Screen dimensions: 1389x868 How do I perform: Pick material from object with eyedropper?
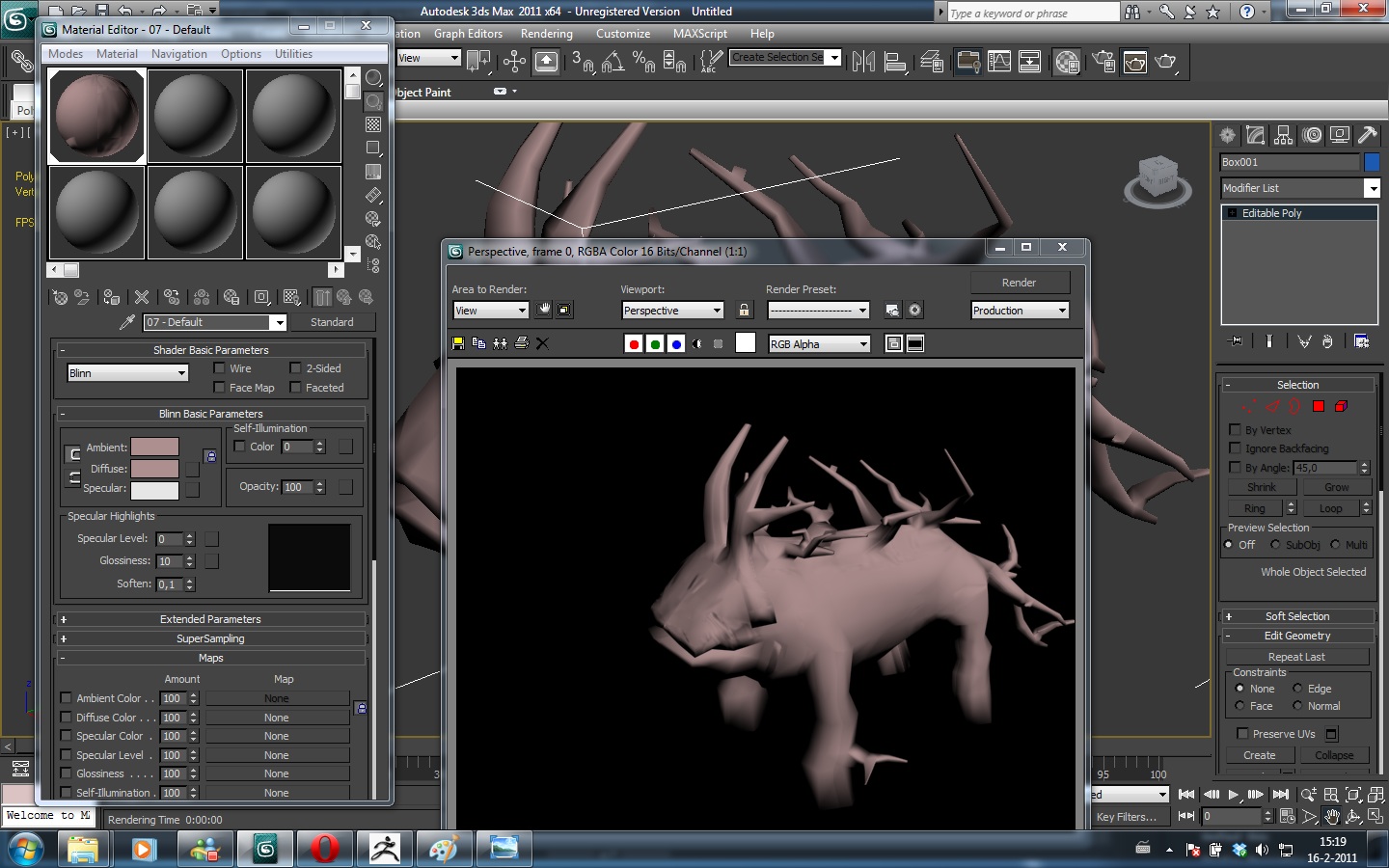(x=126, y=322)
